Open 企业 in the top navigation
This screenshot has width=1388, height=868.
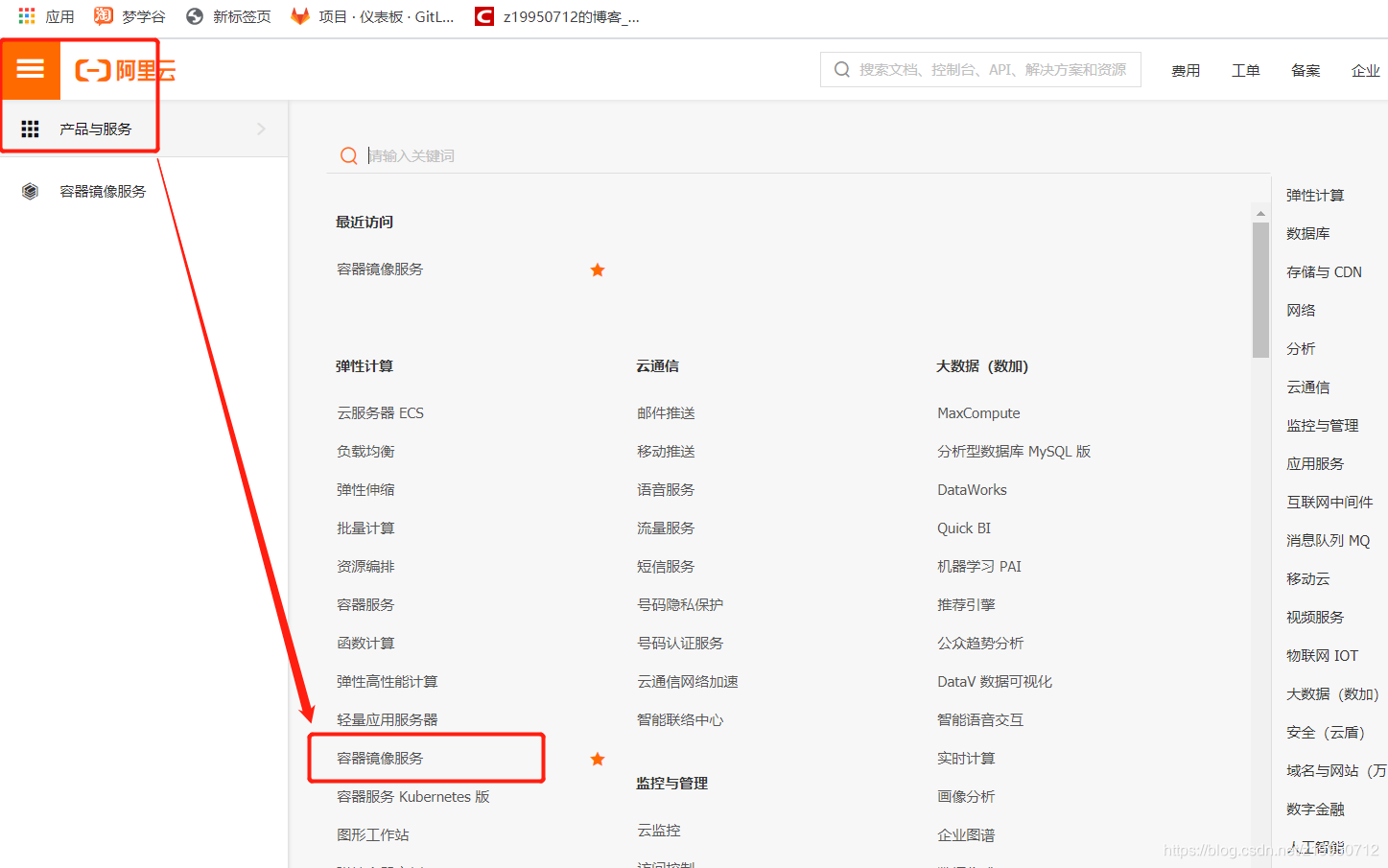pyautogui.click(x=1366, y=70)
